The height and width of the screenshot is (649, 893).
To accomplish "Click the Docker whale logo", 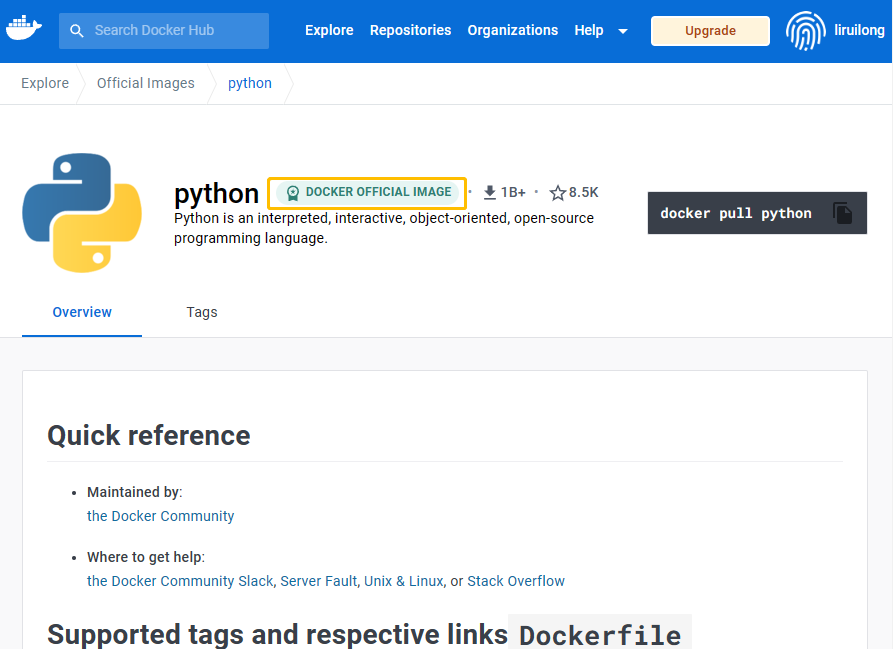I will [x=24, y=29].
